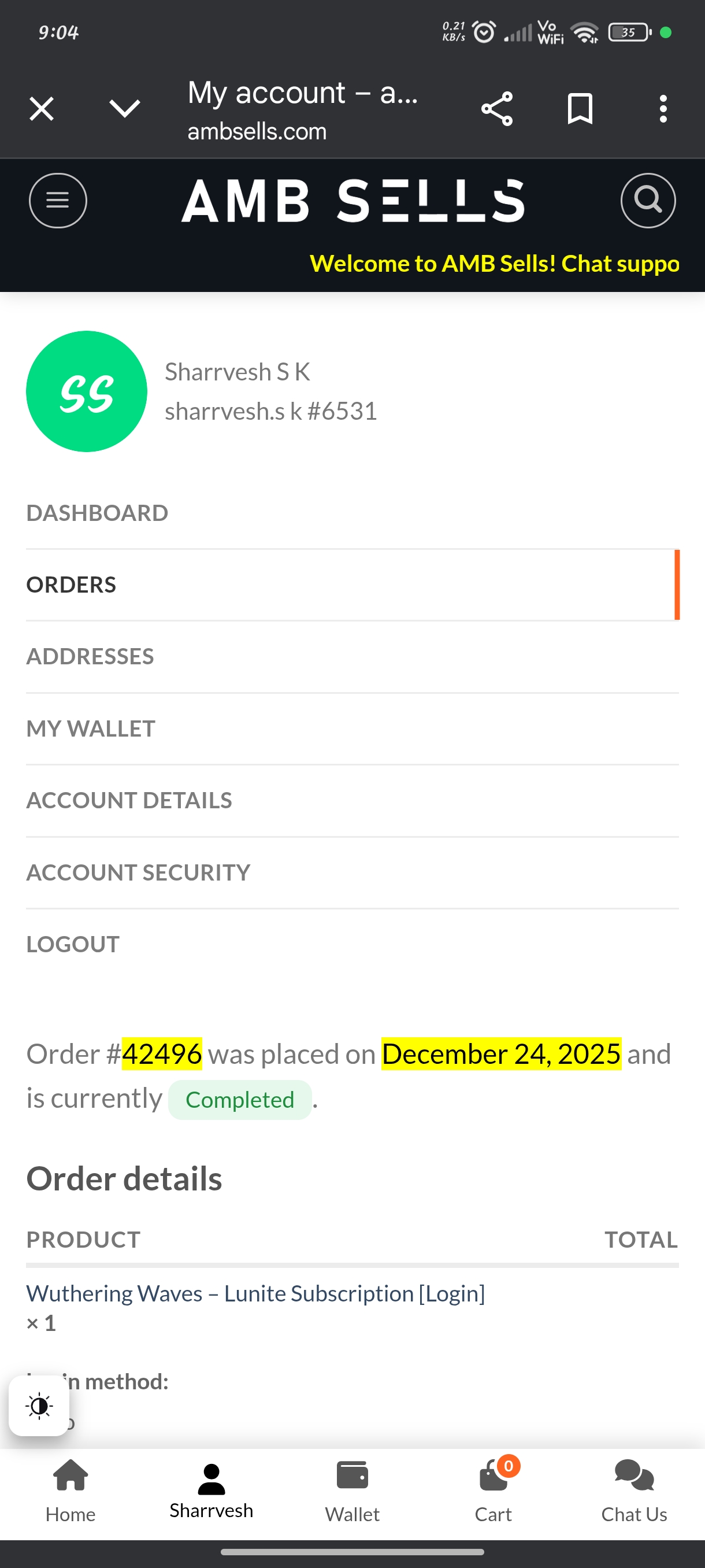Screen dimensions: 705x1568
Task: Tap the green SS profile avatar
Action: (86, 391)
